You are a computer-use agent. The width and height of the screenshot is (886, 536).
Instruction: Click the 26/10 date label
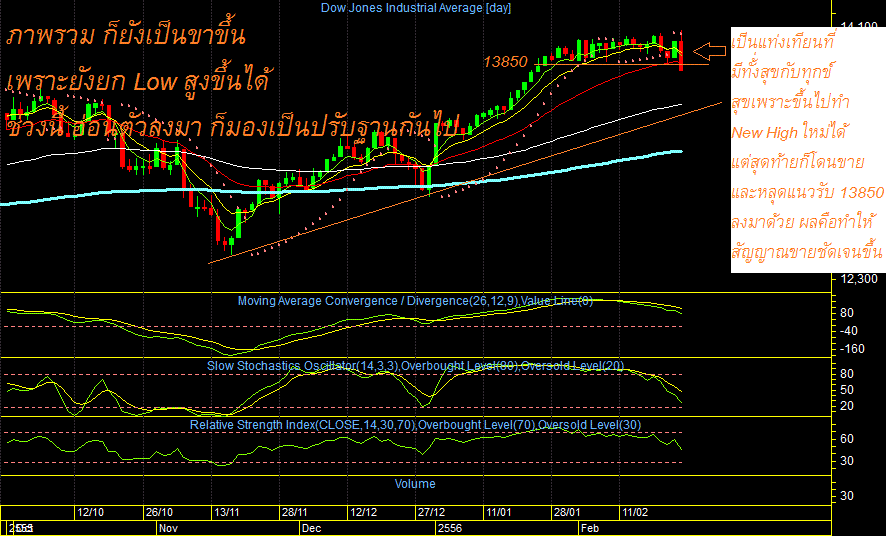[x=159, y=512]
